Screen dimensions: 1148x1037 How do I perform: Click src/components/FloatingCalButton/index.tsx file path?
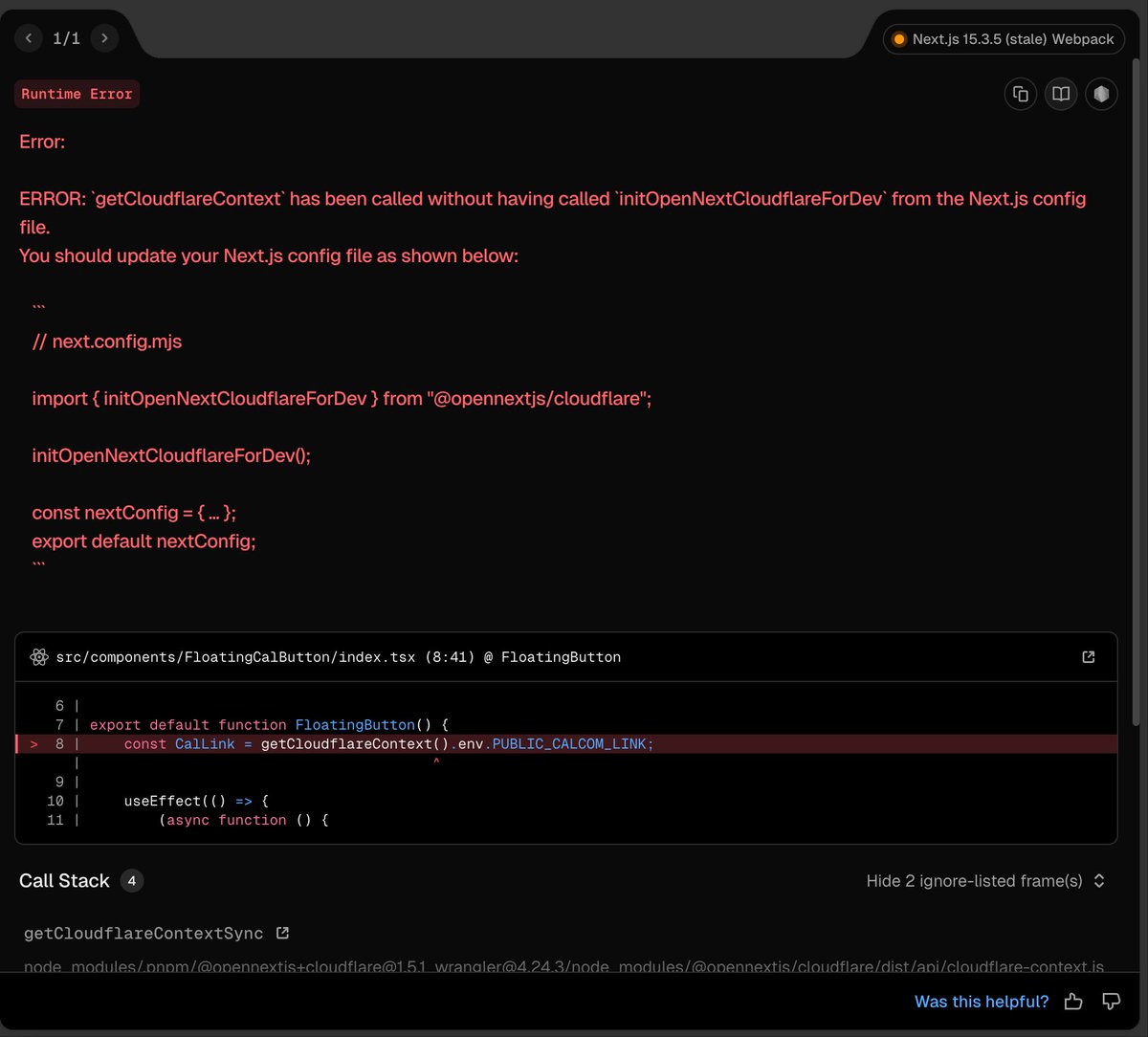[235, 657]
